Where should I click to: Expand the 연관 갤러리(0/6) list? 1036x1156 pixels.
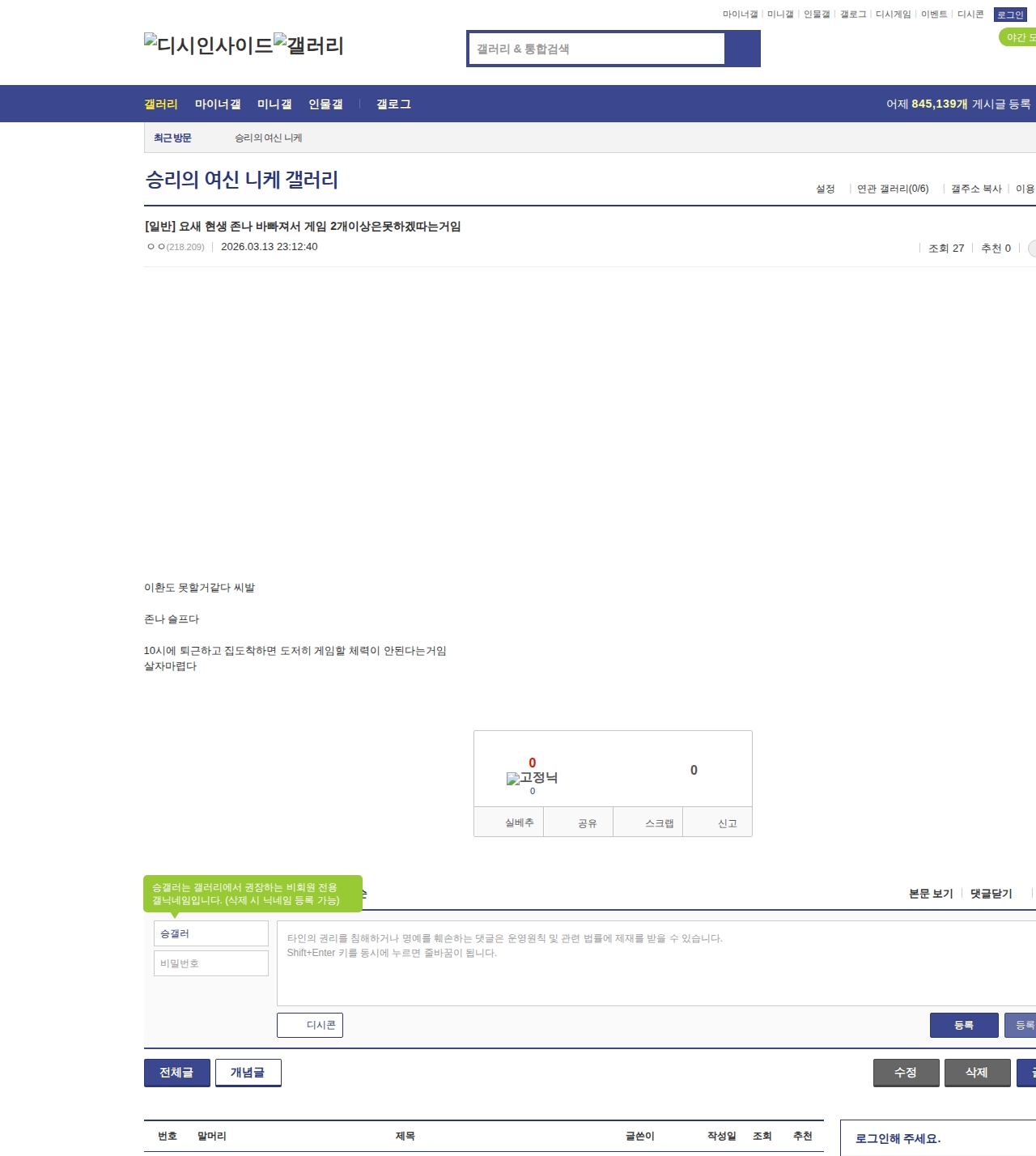[x=893, y=189]
